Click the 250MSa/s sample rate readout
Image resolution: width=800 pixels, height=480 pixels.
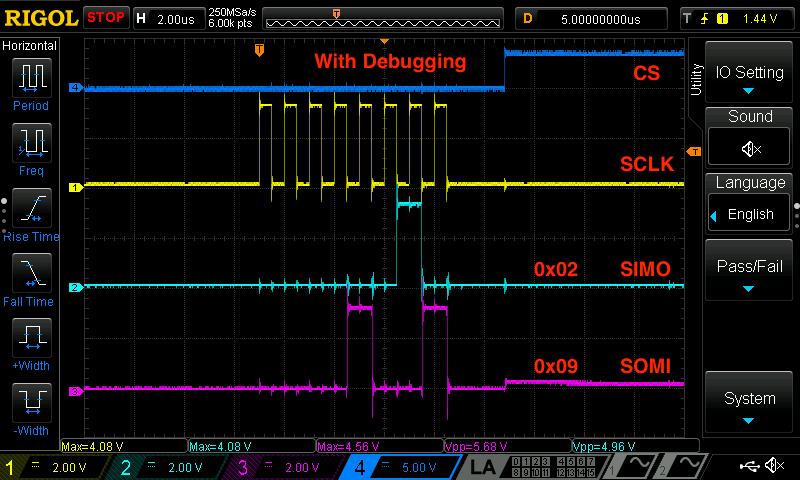point(232,12)
